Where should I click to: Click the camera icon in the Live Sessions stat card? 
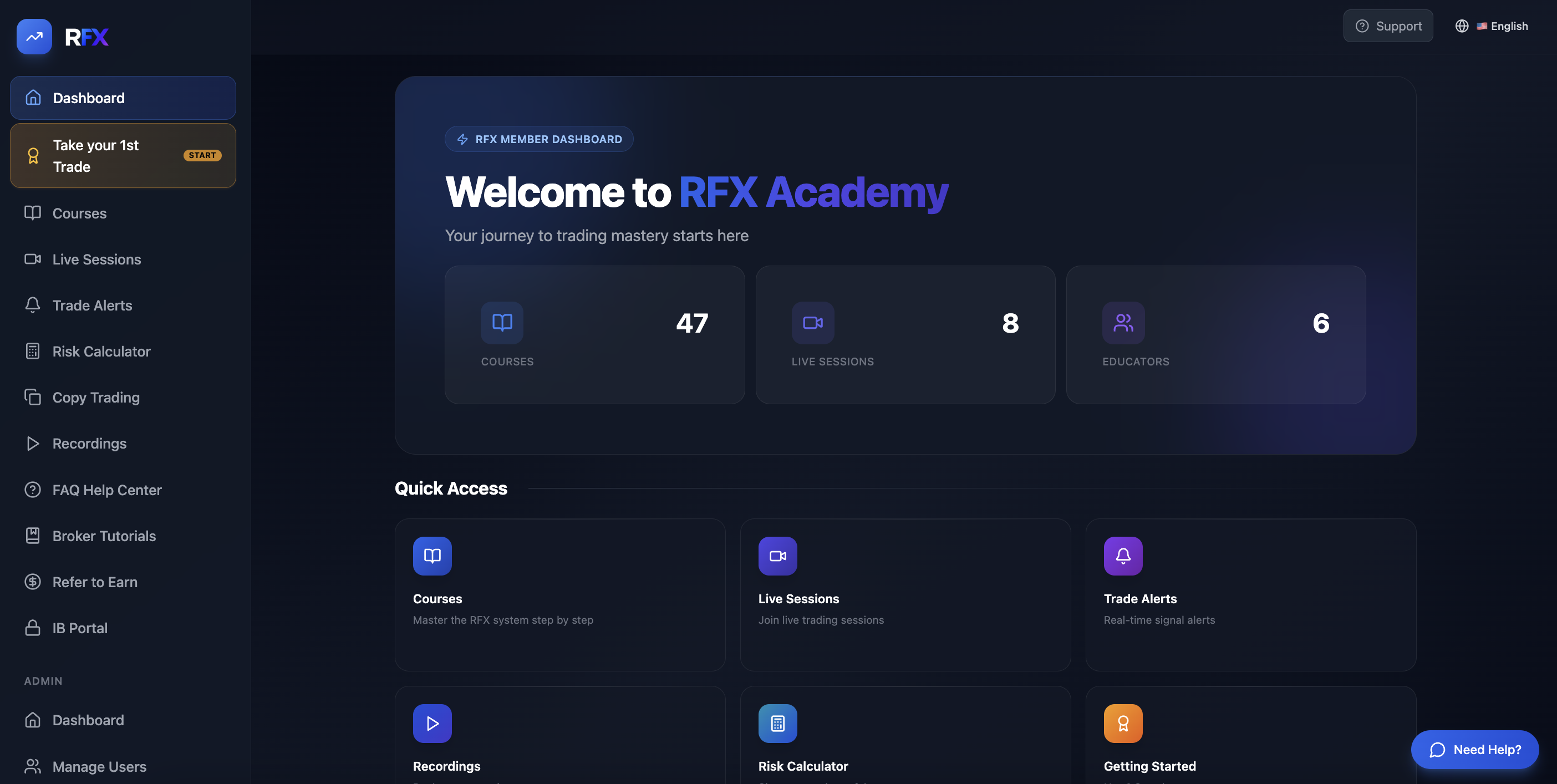pos(813,323)
